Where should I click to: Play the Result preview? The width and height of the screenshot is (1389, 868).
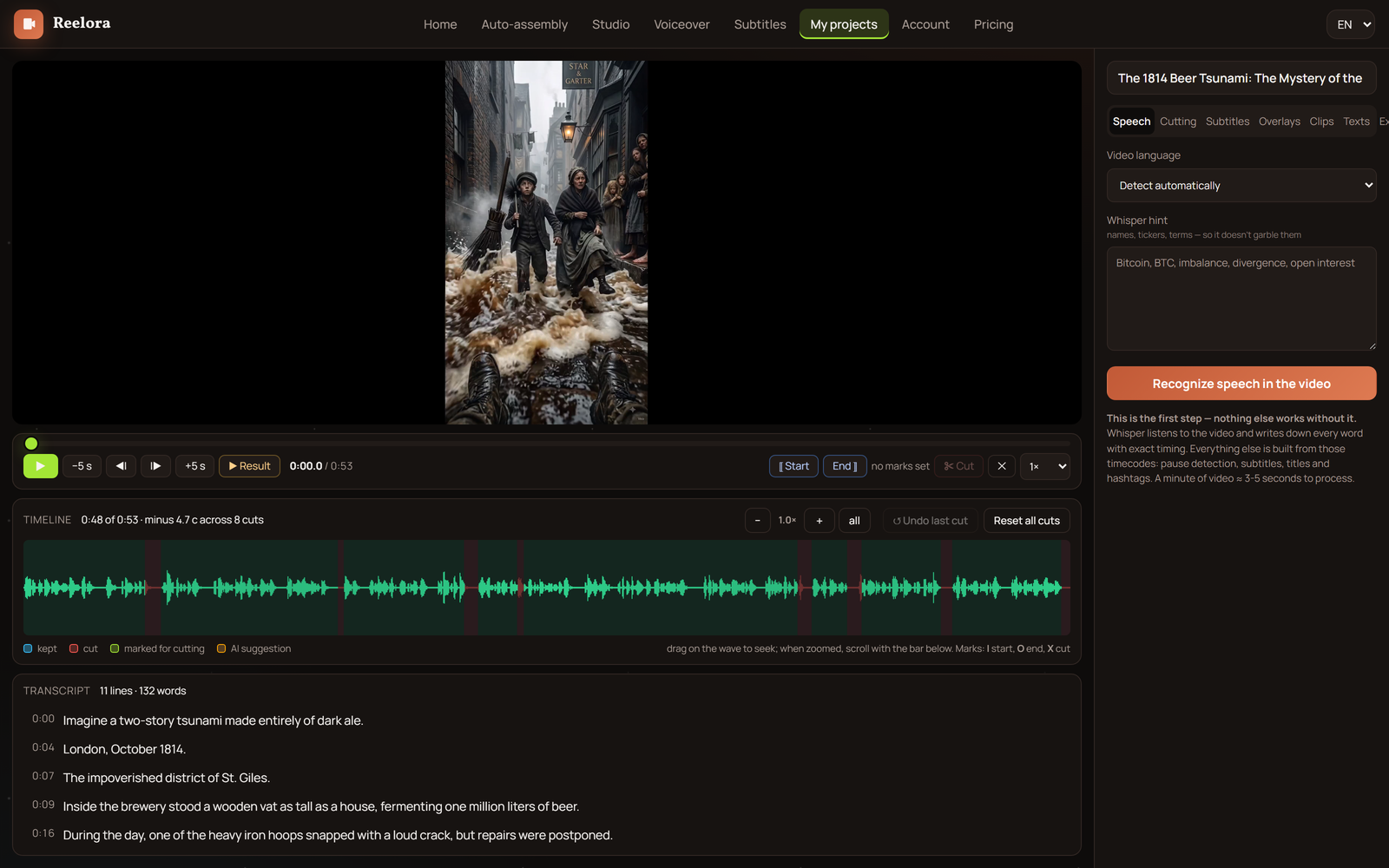click(249, 466)
